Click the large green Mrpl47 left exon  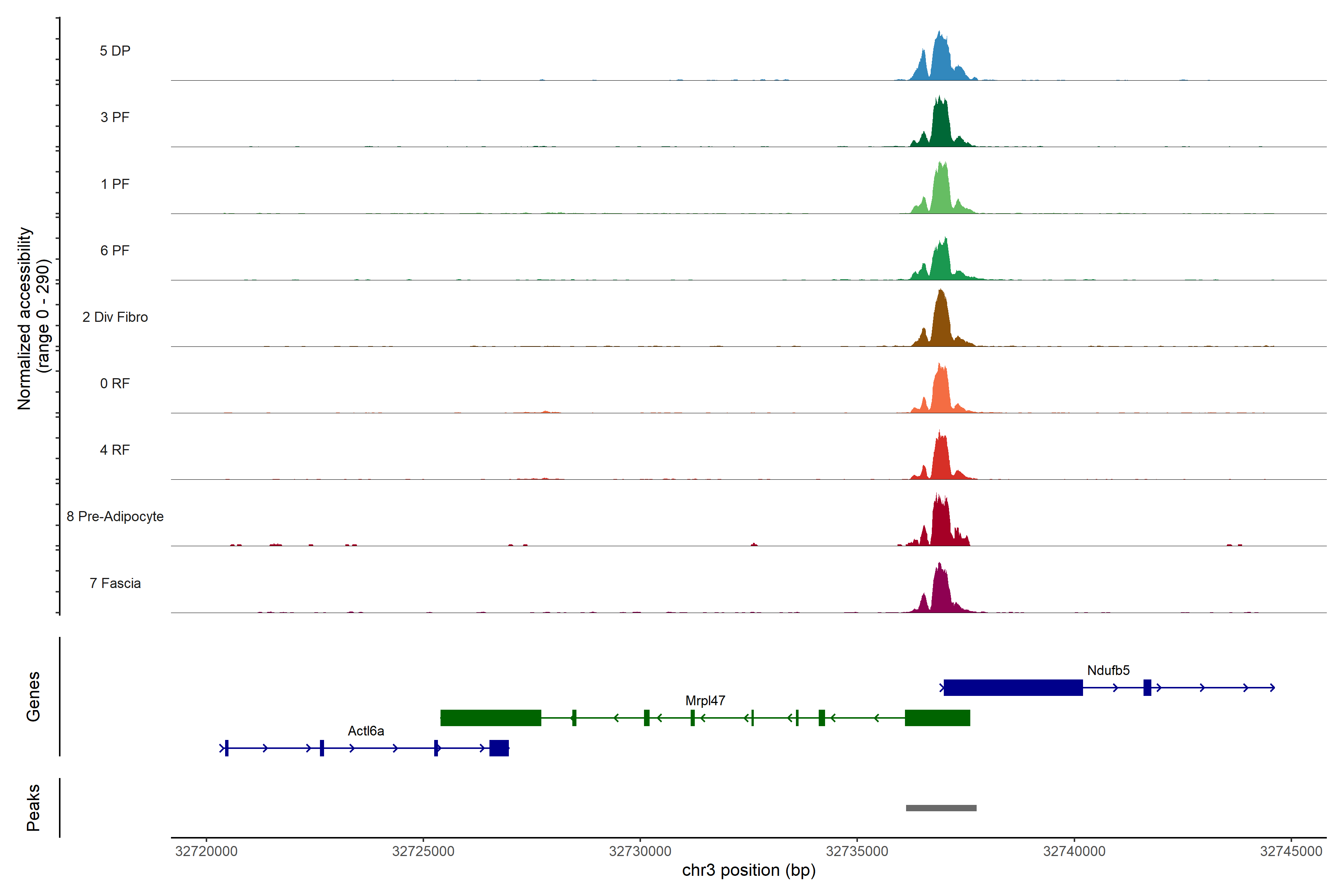click(490, 718)
